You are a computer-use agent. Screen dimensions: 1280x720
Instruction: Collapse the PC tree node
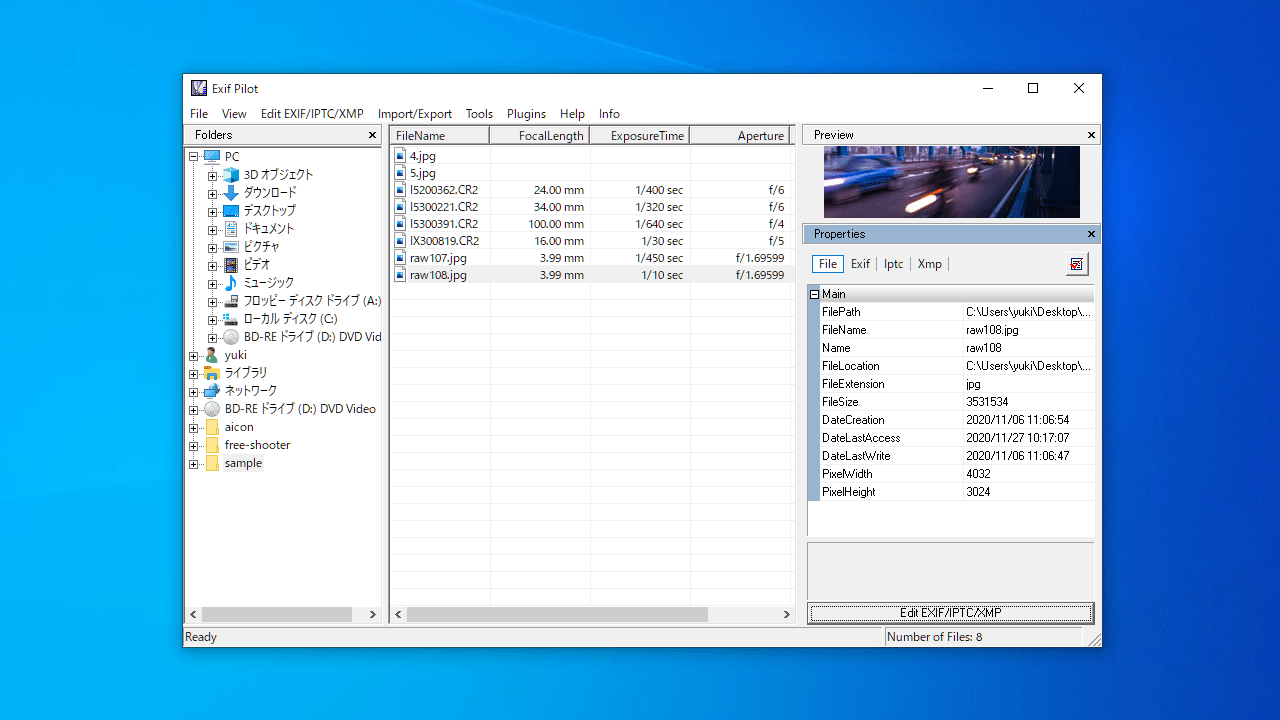pyautogui.click(x=193, y=156)
